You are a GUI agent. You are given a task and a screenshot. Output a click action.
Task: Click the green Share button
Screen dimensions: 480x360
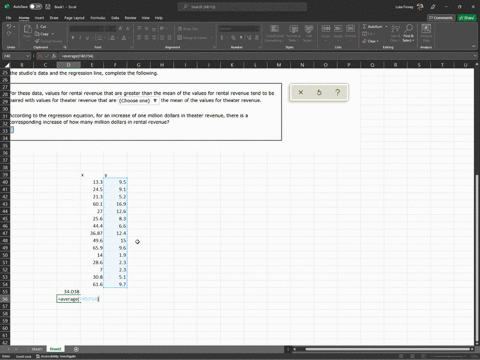pyautogui.click(x=467, y=18)
